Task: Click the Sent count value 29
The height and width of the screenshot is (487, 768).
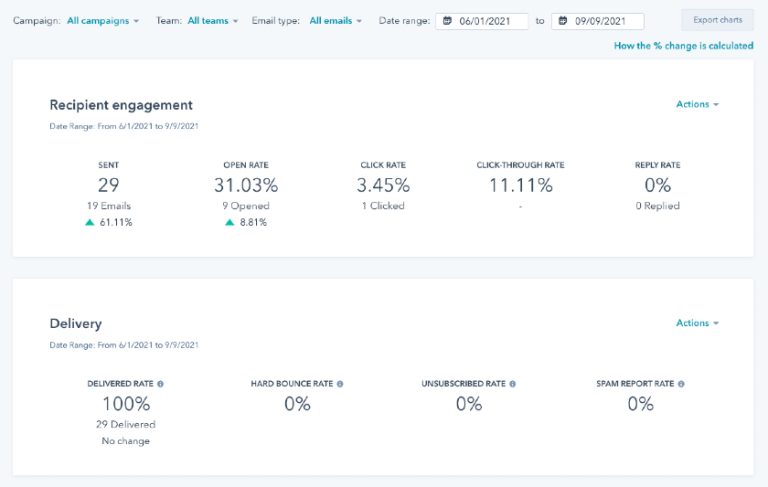Action: [x=109, y=185]
